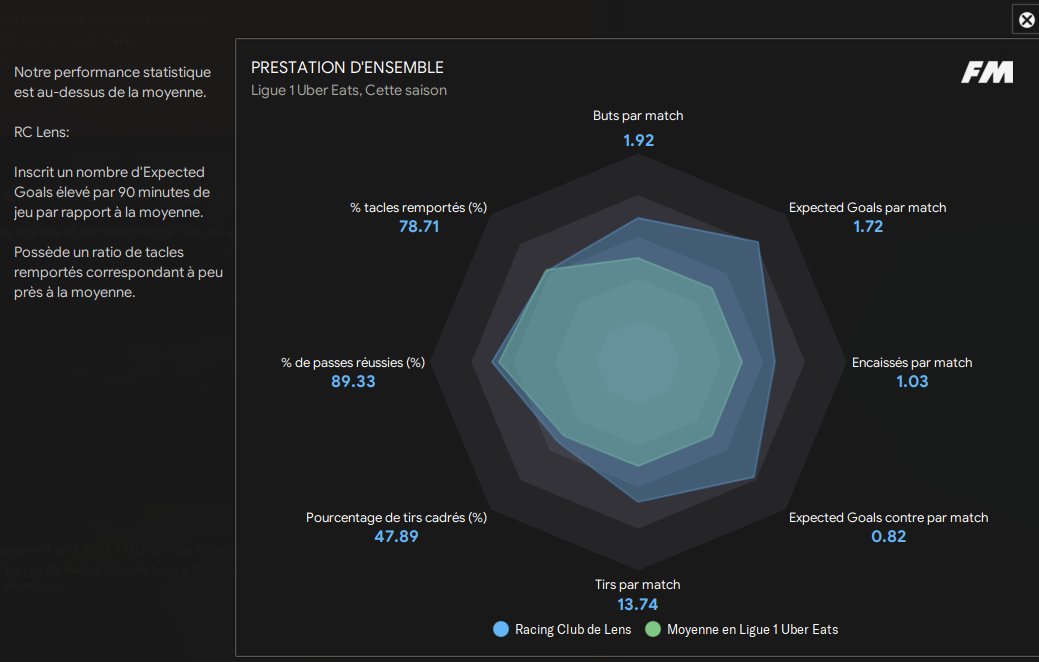Click the % tacles remportés label

(418, 207)
